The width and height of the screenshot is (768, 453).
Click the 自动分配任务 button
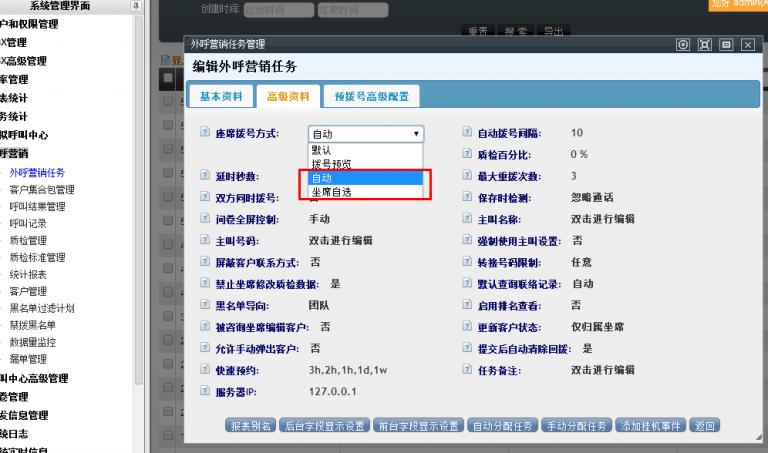tap(502, 426)
